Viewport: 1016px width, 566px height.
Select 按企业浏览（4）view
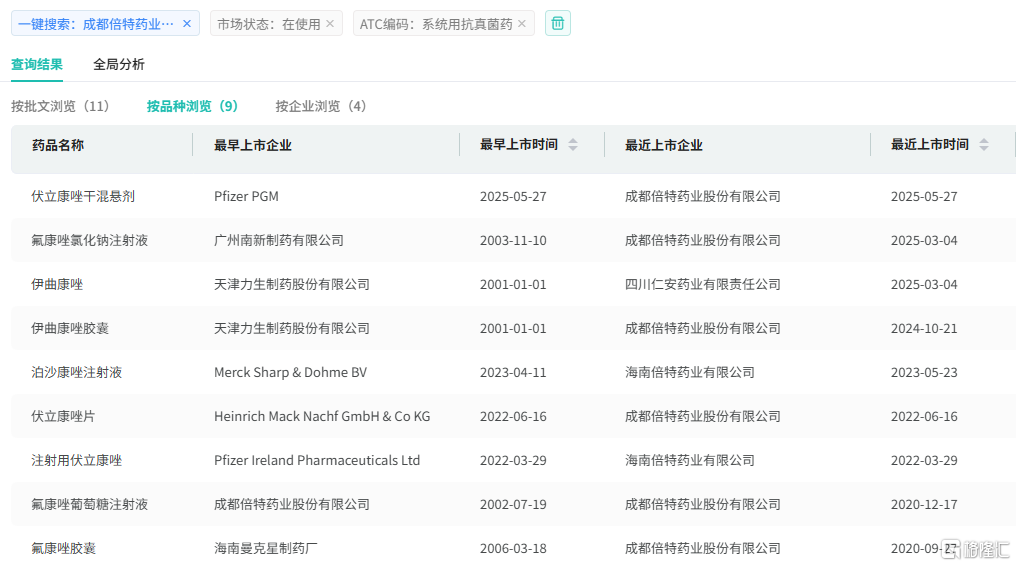[x=321, y=106]
